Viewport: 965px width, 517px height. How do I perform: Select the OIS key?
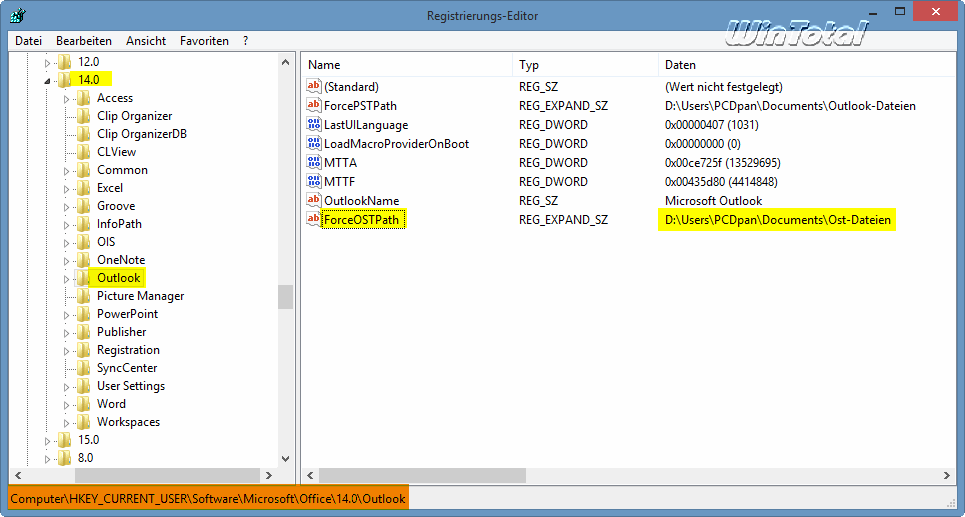pos(106,242)
